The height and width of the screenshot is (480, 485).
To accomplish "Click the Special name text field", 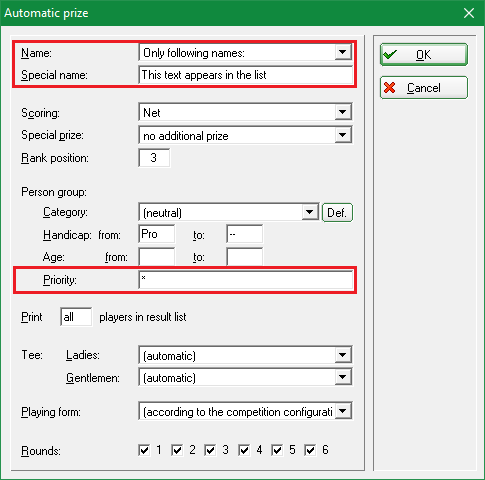I will [x=245, y=75].
